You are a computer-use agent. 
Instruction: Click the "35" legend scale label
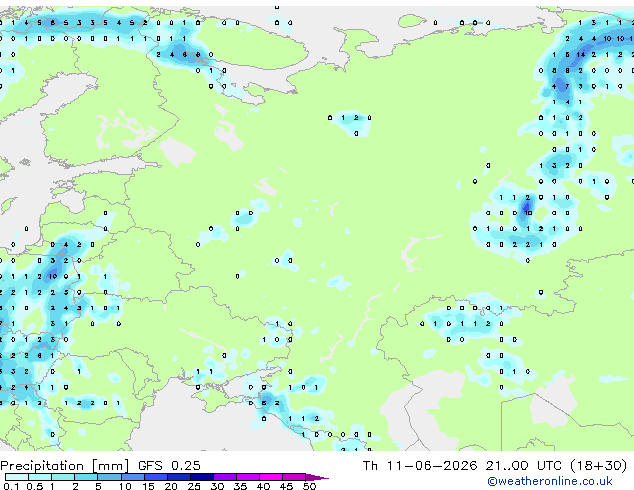240,486
